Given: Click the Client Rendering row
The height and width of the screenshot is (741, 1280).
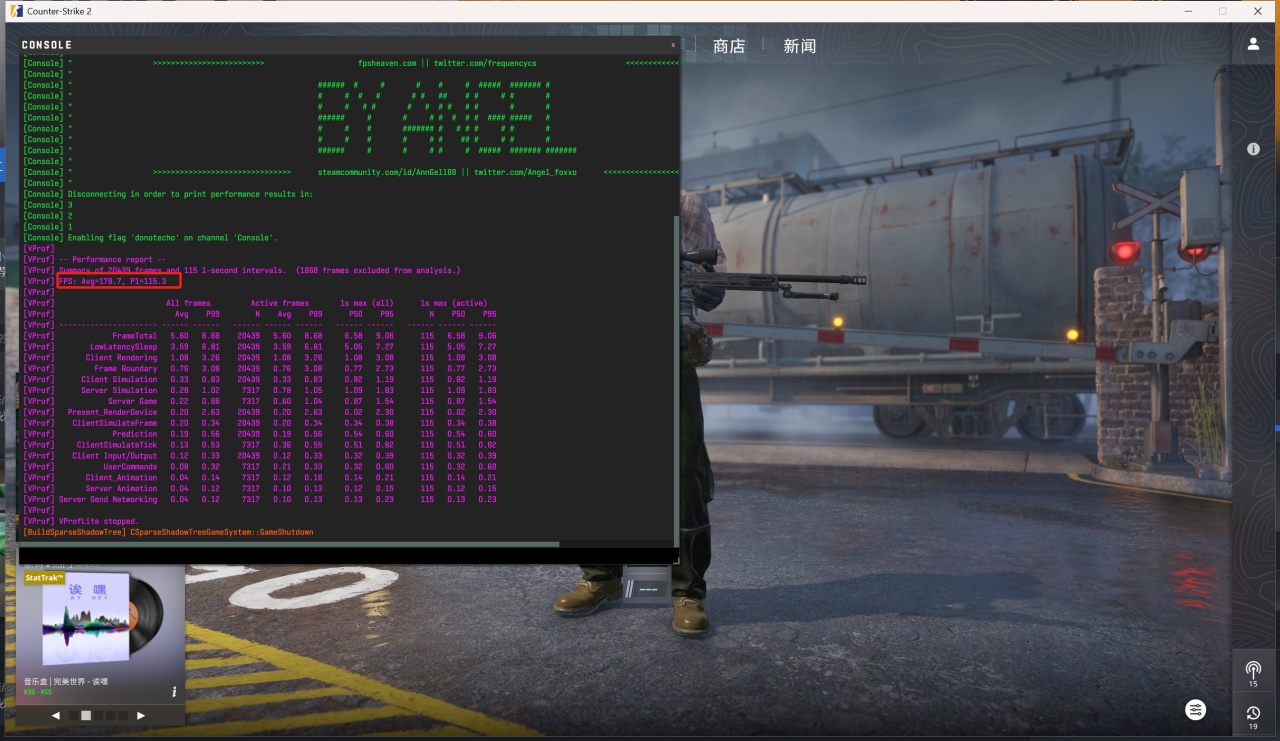Looking at the screenshot, I should [259, 357].
